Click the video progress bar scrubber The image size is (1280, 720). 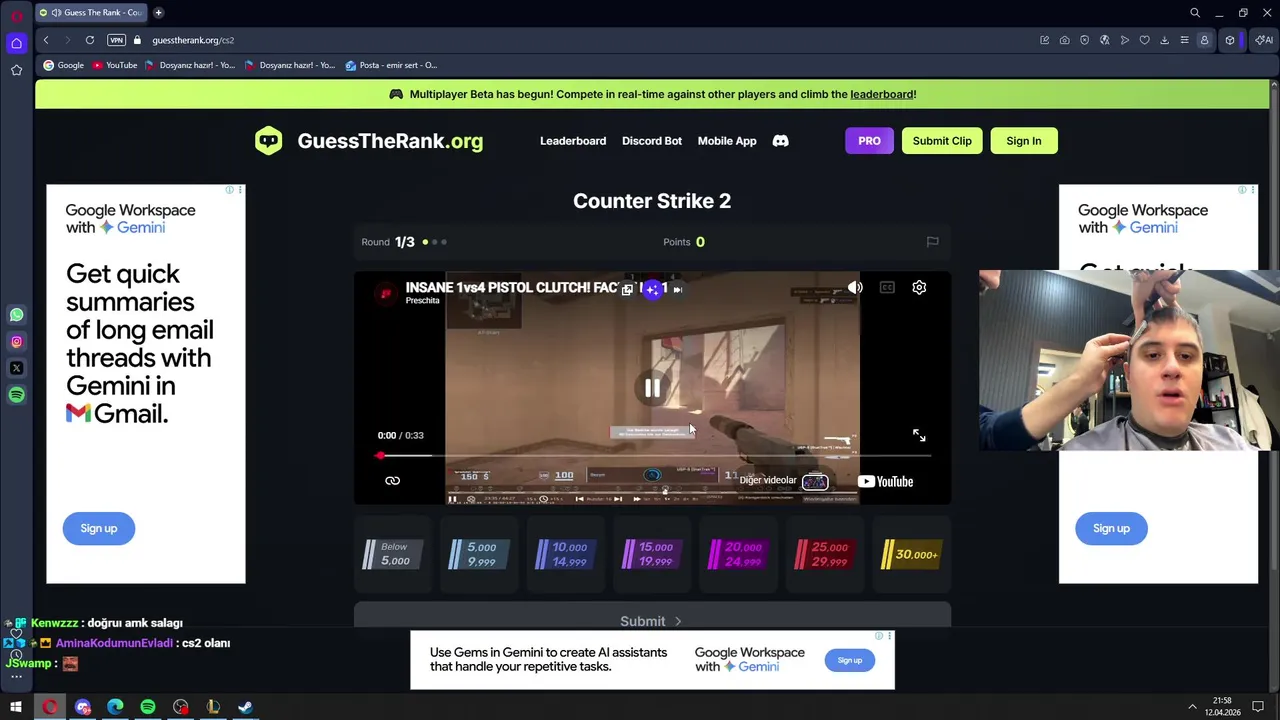tap(380, 456)
